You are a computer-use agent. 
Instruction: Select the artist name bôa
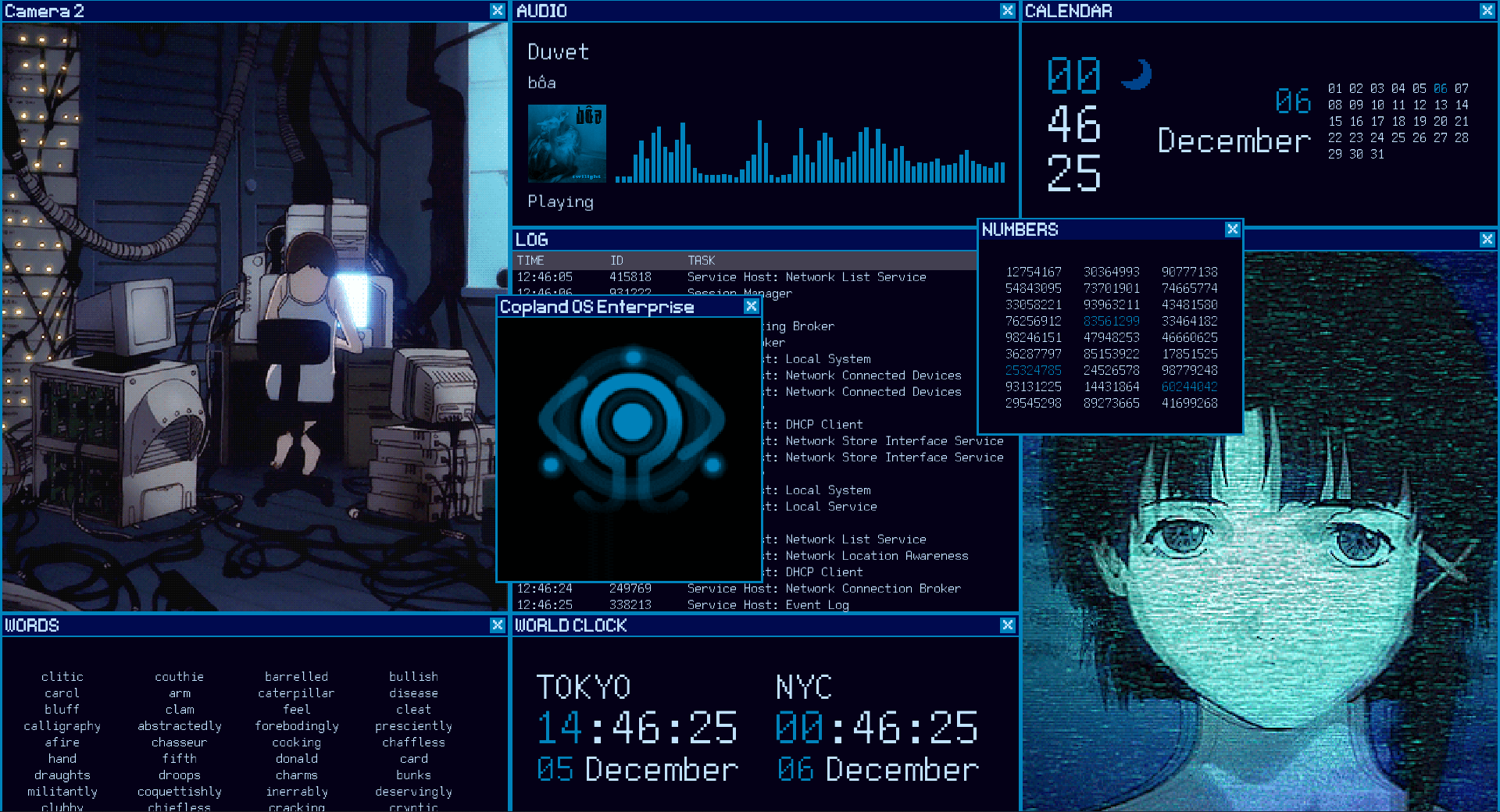(541, 82)
